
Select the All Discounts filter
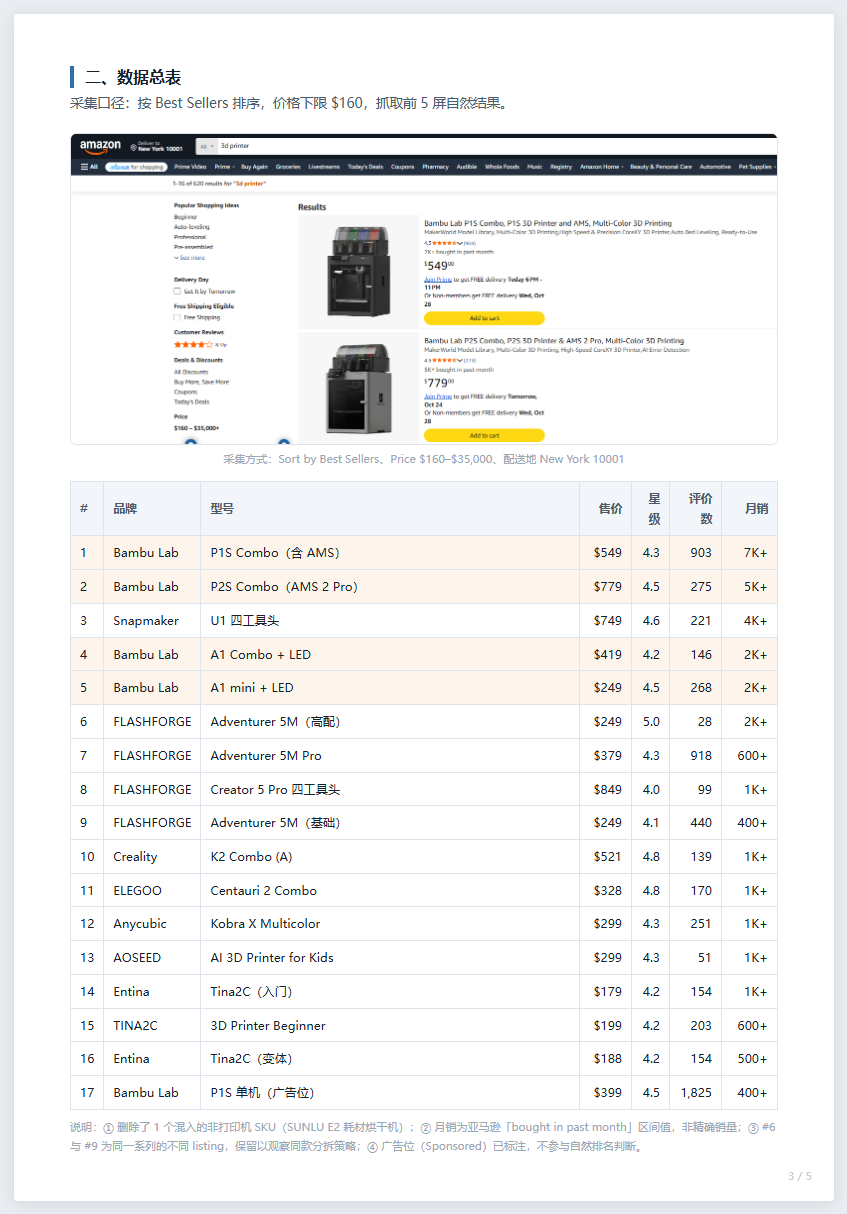click(x=191, y=372)
